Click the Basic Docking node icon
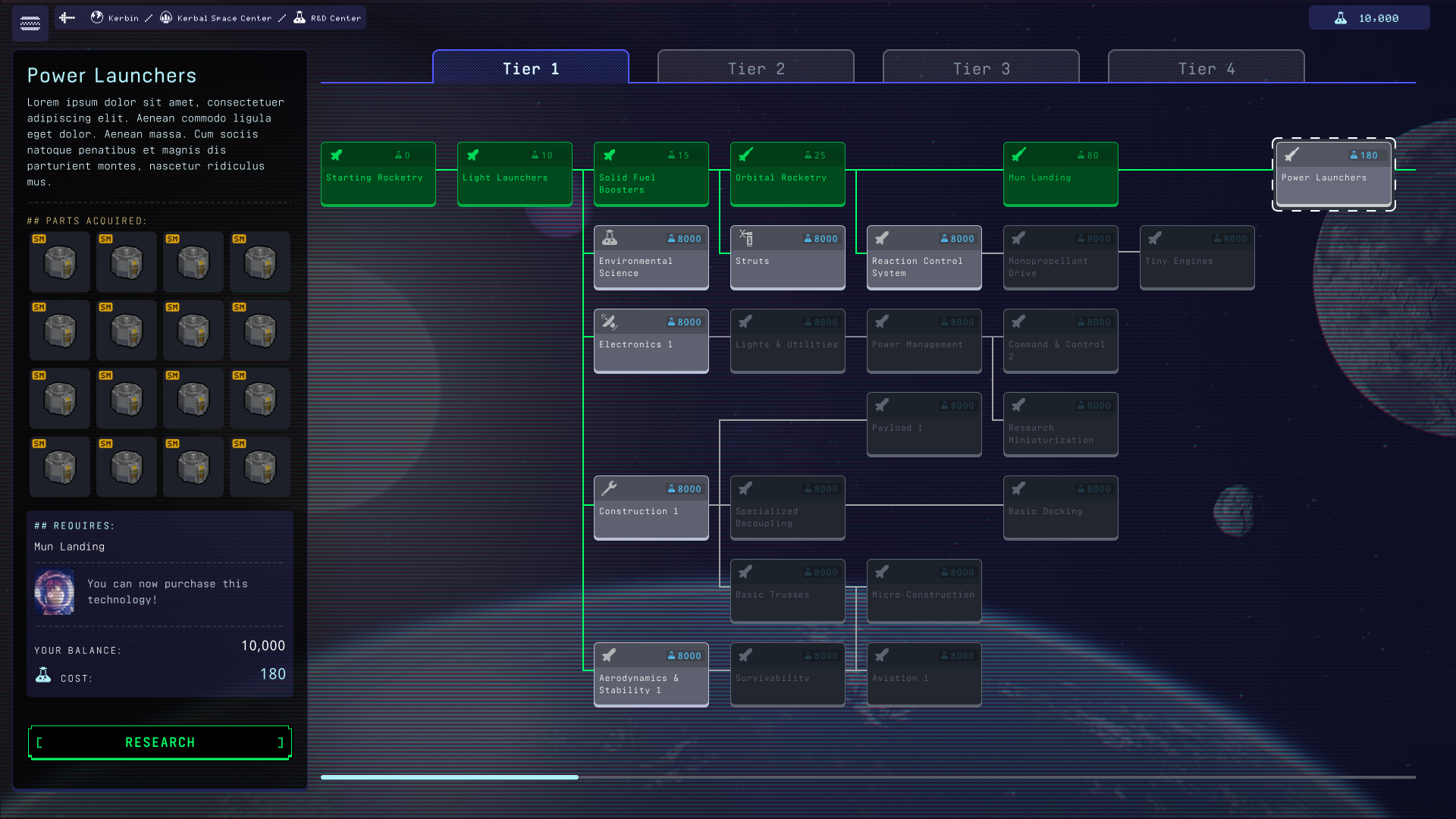This screenshot has width=1456, height=819. coord(1018,488)
